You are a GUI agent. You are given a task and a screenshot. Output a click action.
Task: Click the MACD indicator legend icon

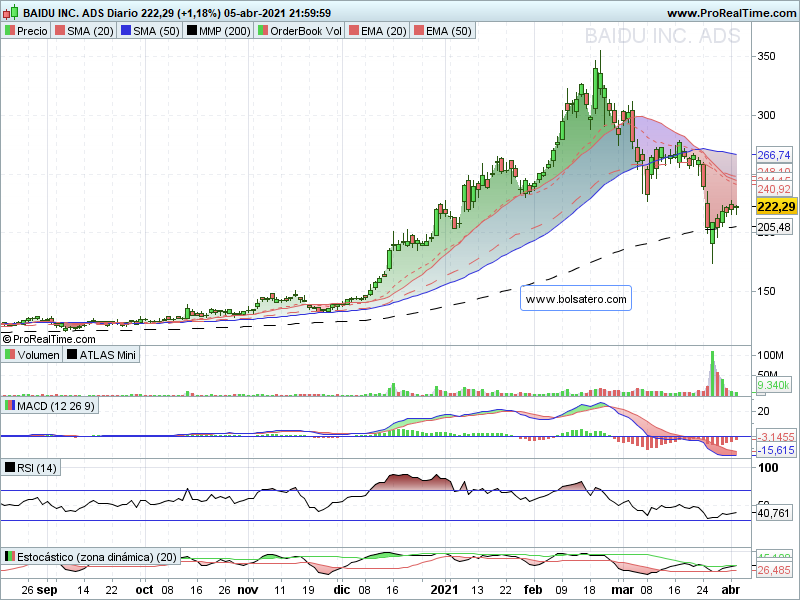tap(10, 406)
